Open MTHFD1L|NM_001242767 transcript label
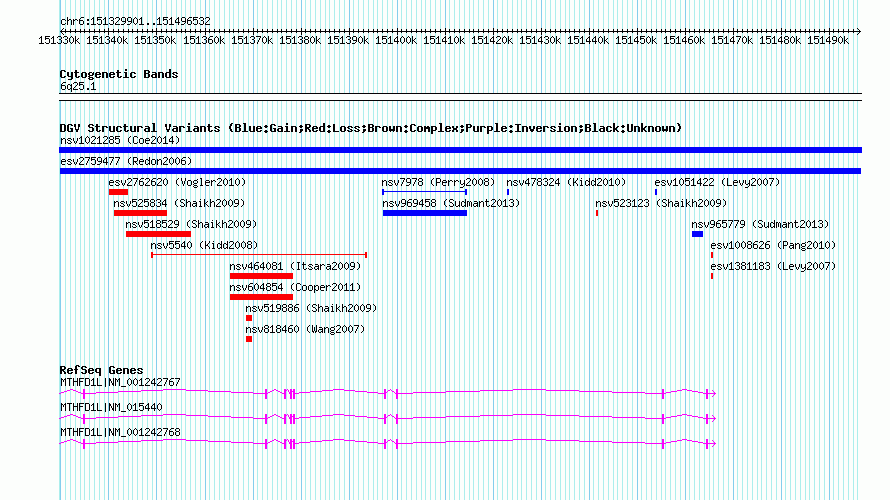Image resolution: width=890 pixels, height=500 pixels. (120, 382)
